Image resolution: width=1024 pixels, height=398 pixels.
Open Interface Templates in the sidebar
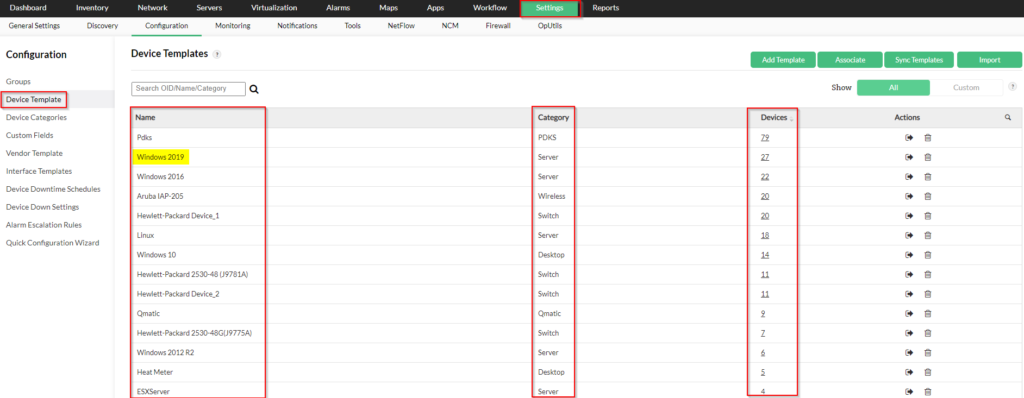point(39,171)
